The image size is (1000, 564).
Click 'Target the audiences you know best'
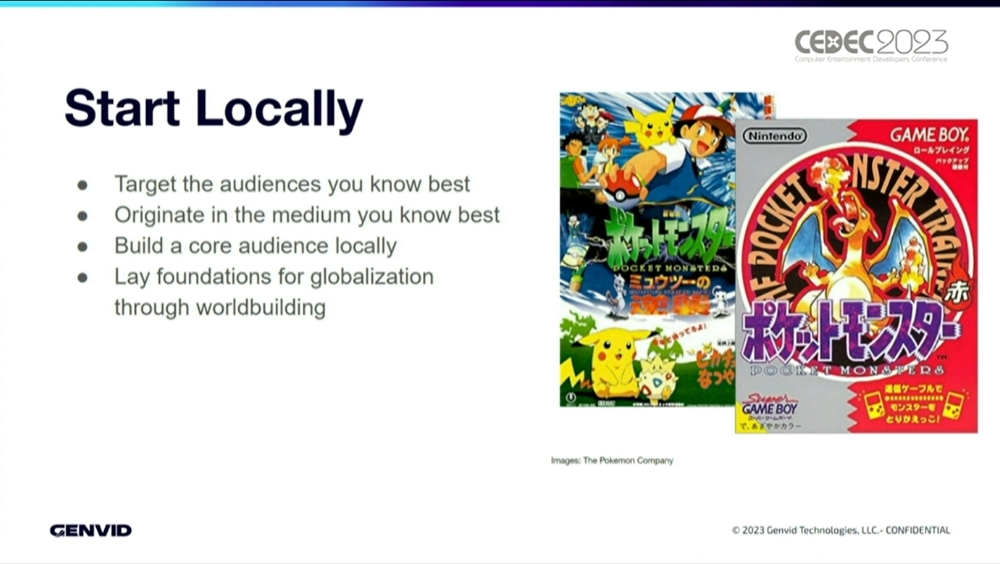point(292,184)
